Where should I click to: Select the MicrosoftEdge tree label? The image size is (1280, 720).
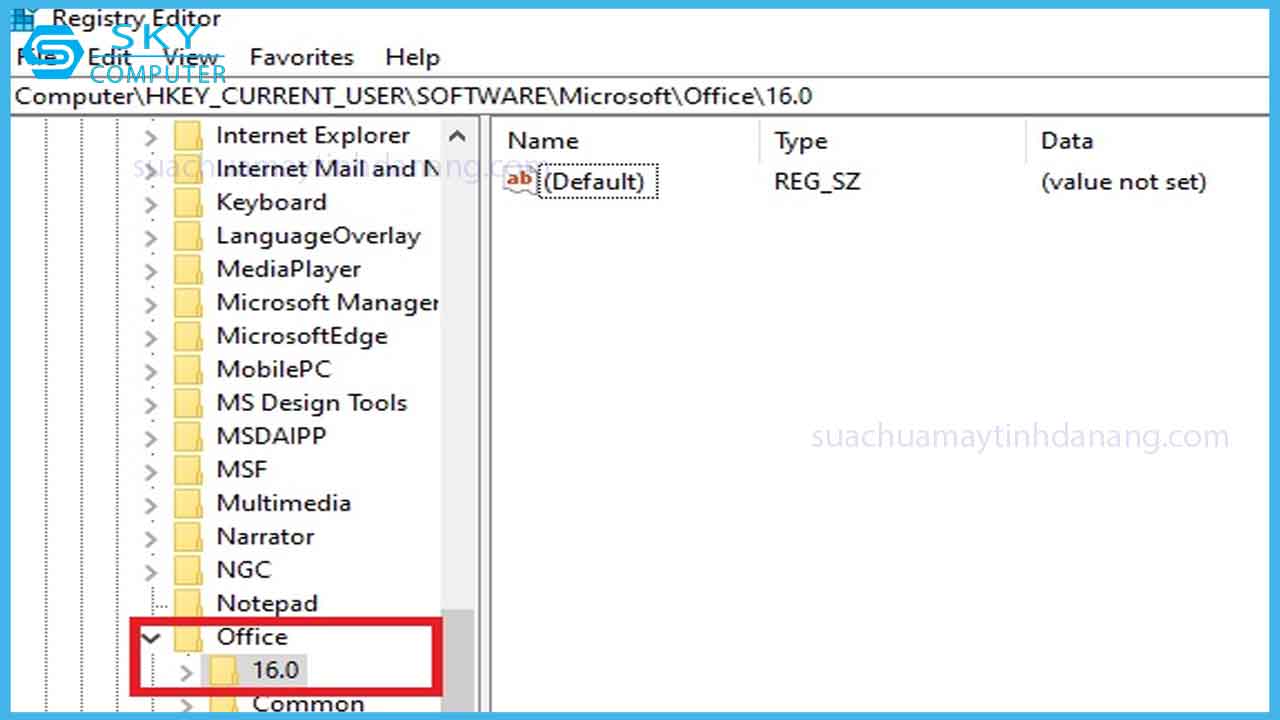click(x=302, y=337)
